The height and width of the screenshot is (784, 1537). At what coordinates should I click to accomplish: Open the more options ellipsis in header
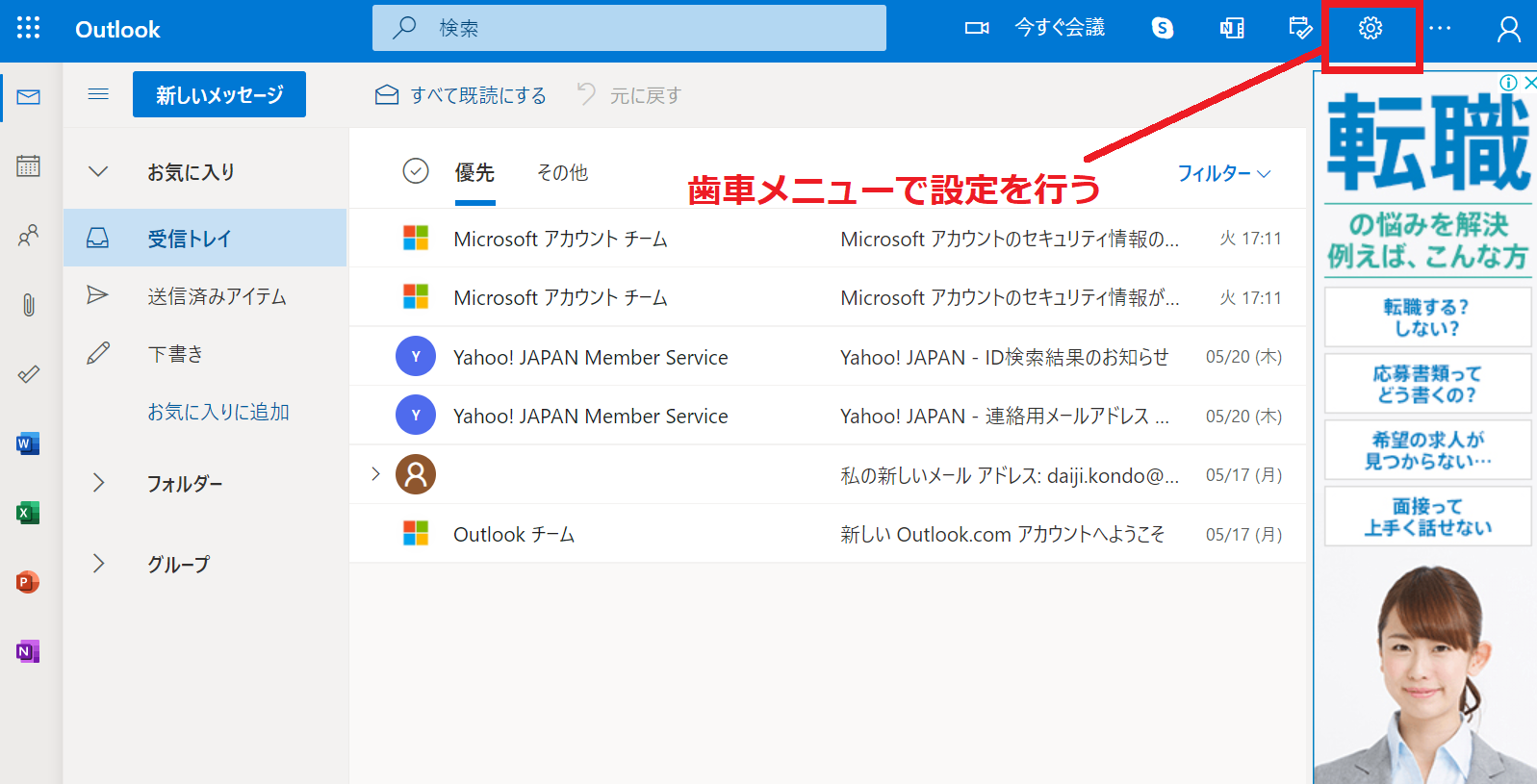(1440, 28)
